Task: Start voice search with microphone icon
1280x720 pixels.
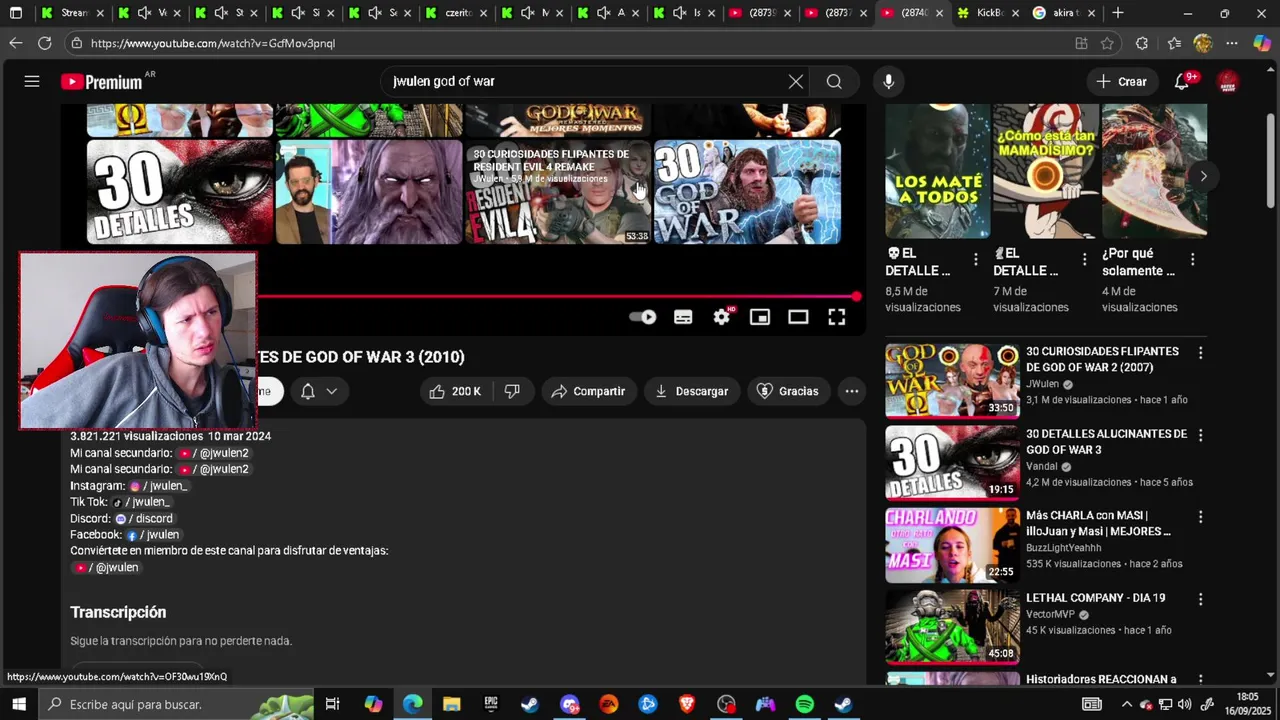Action: (888, 81)
